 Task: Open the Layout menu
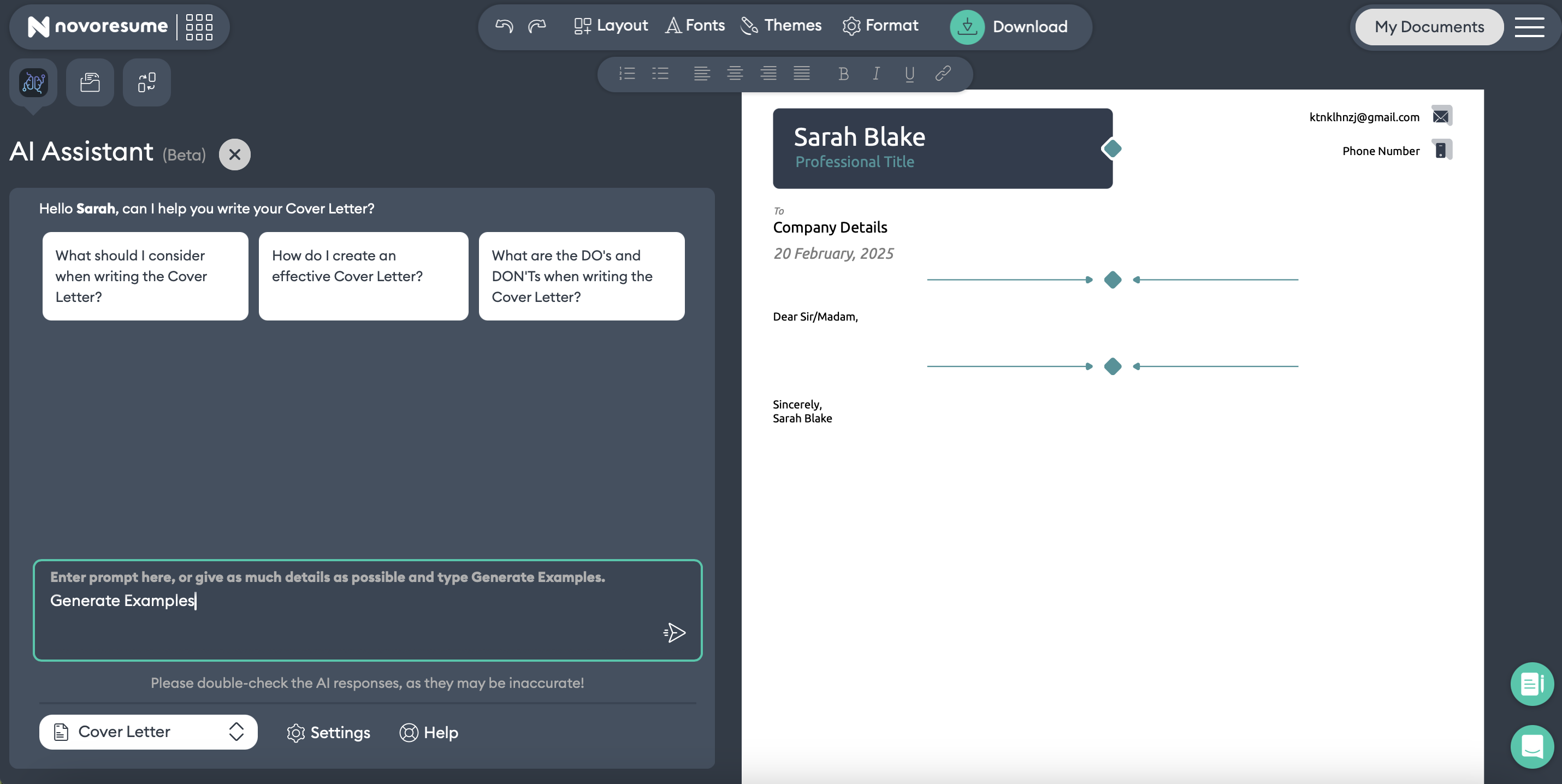click(611, 26)
